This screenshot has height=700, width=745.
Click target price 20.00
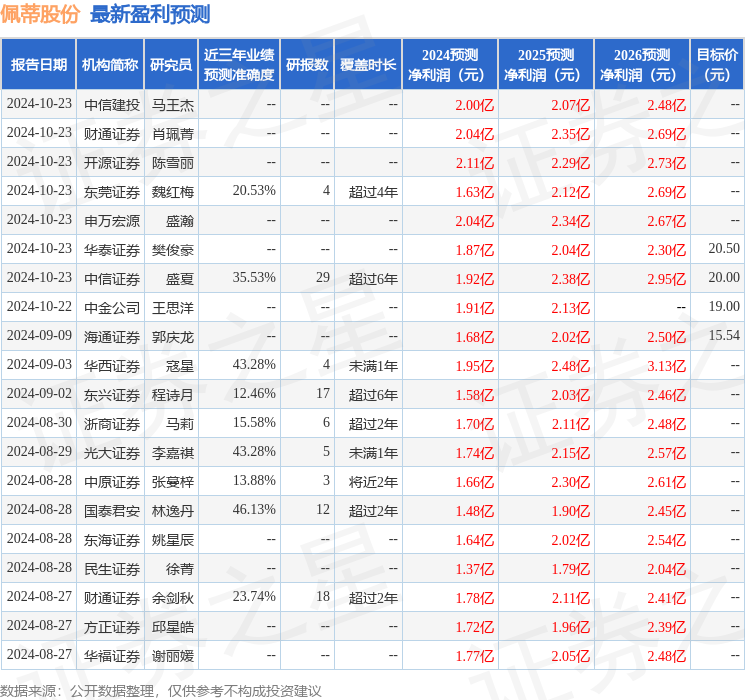pyautogui.click(x=724, y=278)
